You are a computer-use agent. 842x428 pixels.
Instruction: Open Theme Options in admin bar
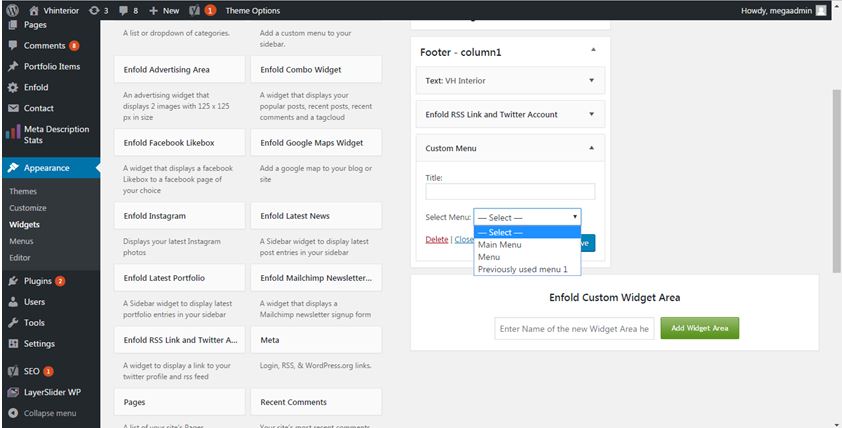pyautogui.click(x=252, y=10)
